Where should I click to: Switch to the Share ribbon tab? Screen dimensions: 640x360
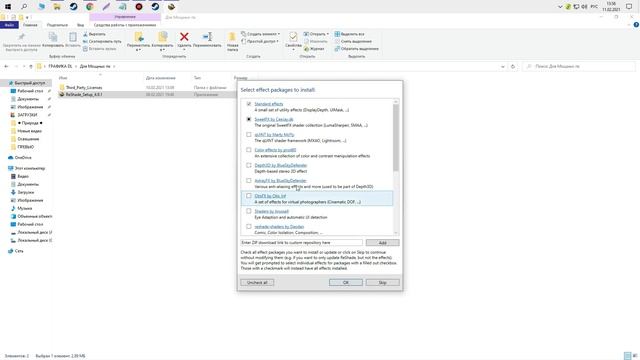point(57,25)
